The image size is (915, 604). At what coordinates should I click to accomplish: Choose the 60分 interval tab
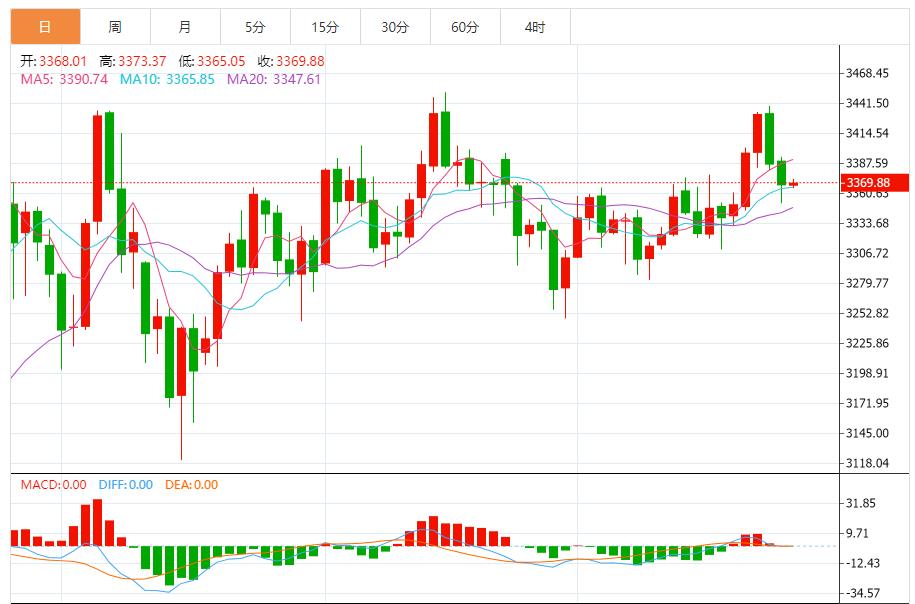tap(465, 27)
